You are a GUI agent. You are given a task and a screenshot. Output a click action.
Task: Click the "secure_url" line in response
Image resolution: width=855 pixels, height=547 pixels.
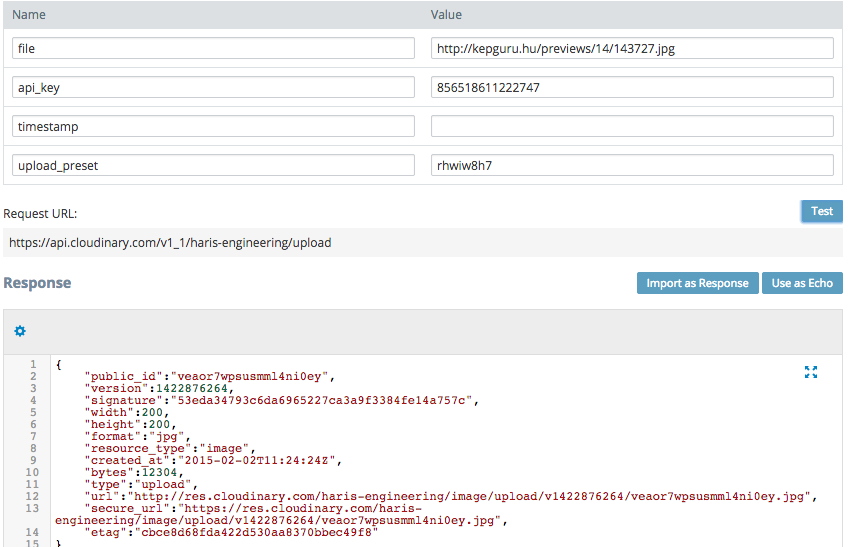point(281,514)
